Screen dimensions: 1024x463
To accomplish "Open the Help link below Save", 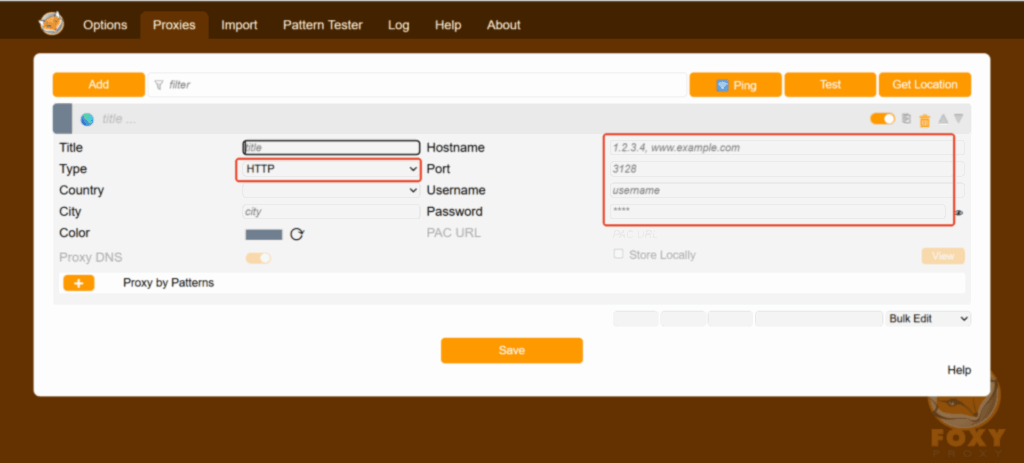I will point(959,370).
